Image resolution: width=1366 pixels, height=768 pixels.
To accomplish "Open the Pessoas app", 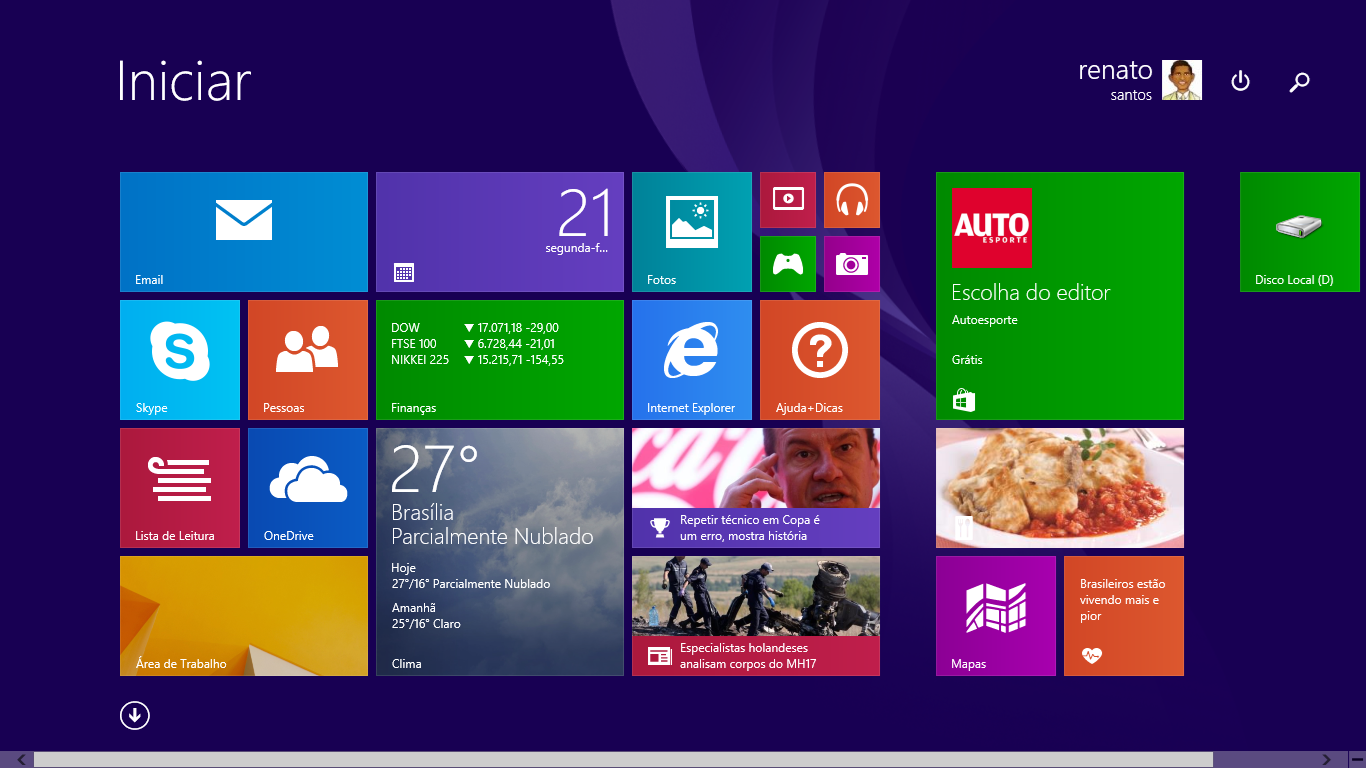I will click(x=307, y=359).
